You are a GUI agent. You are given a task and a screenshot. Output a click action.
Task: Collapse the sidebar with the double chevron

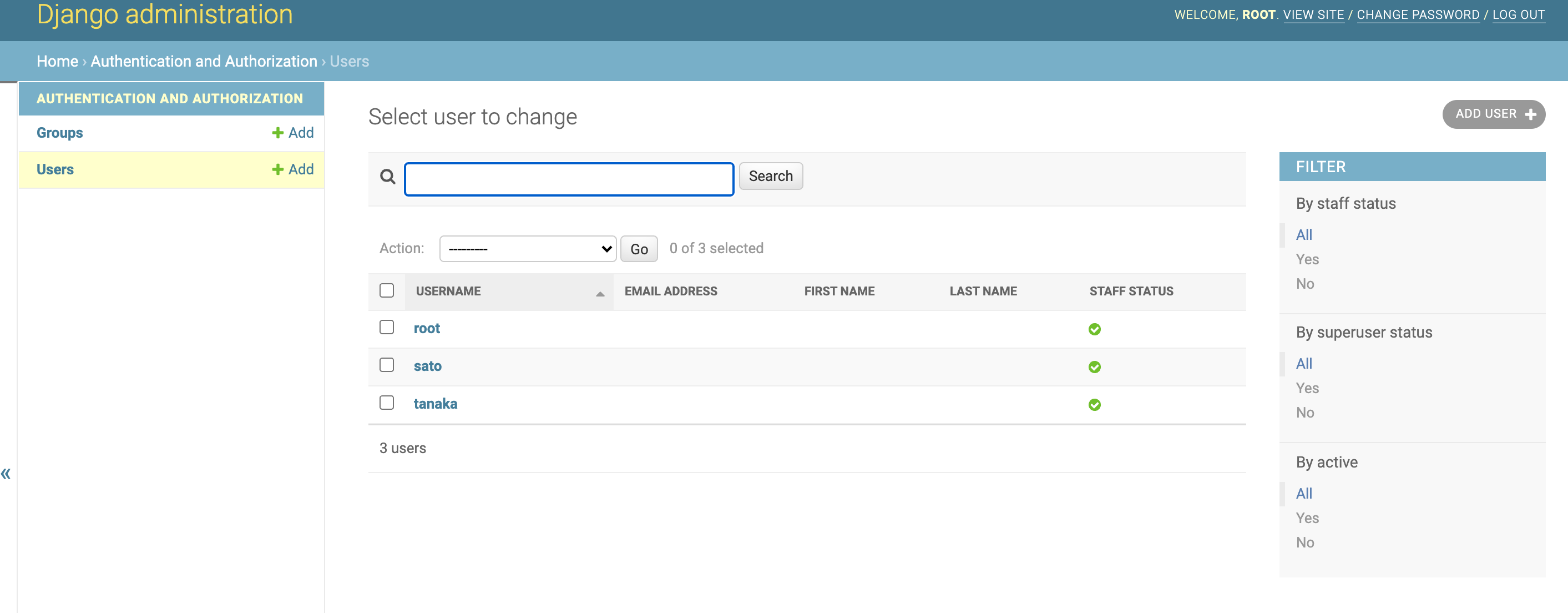coord(6,474)
